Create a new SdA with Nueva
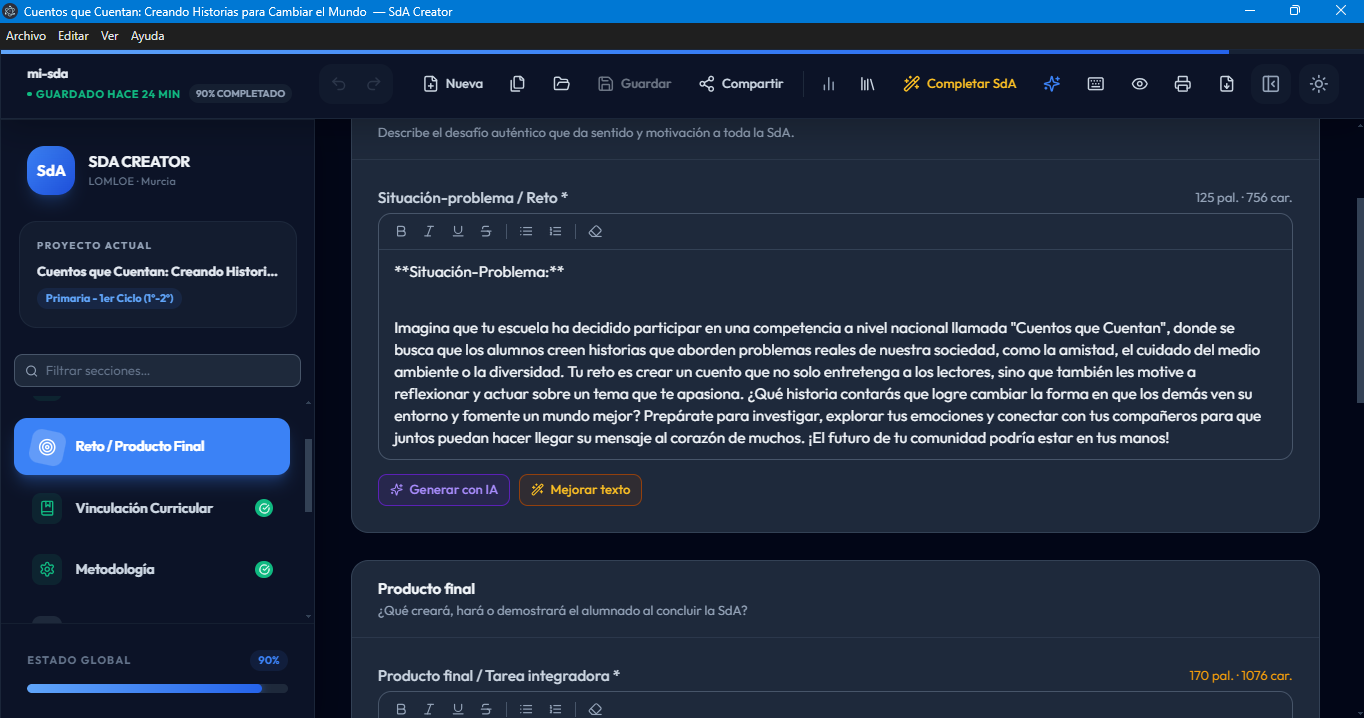Viewport: 1364px width, 718px height. pos(453,84)
